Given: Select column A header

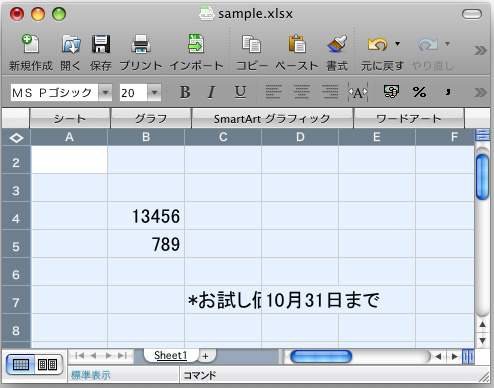Looking at the screenshot, I should click(x=69, y=137).
